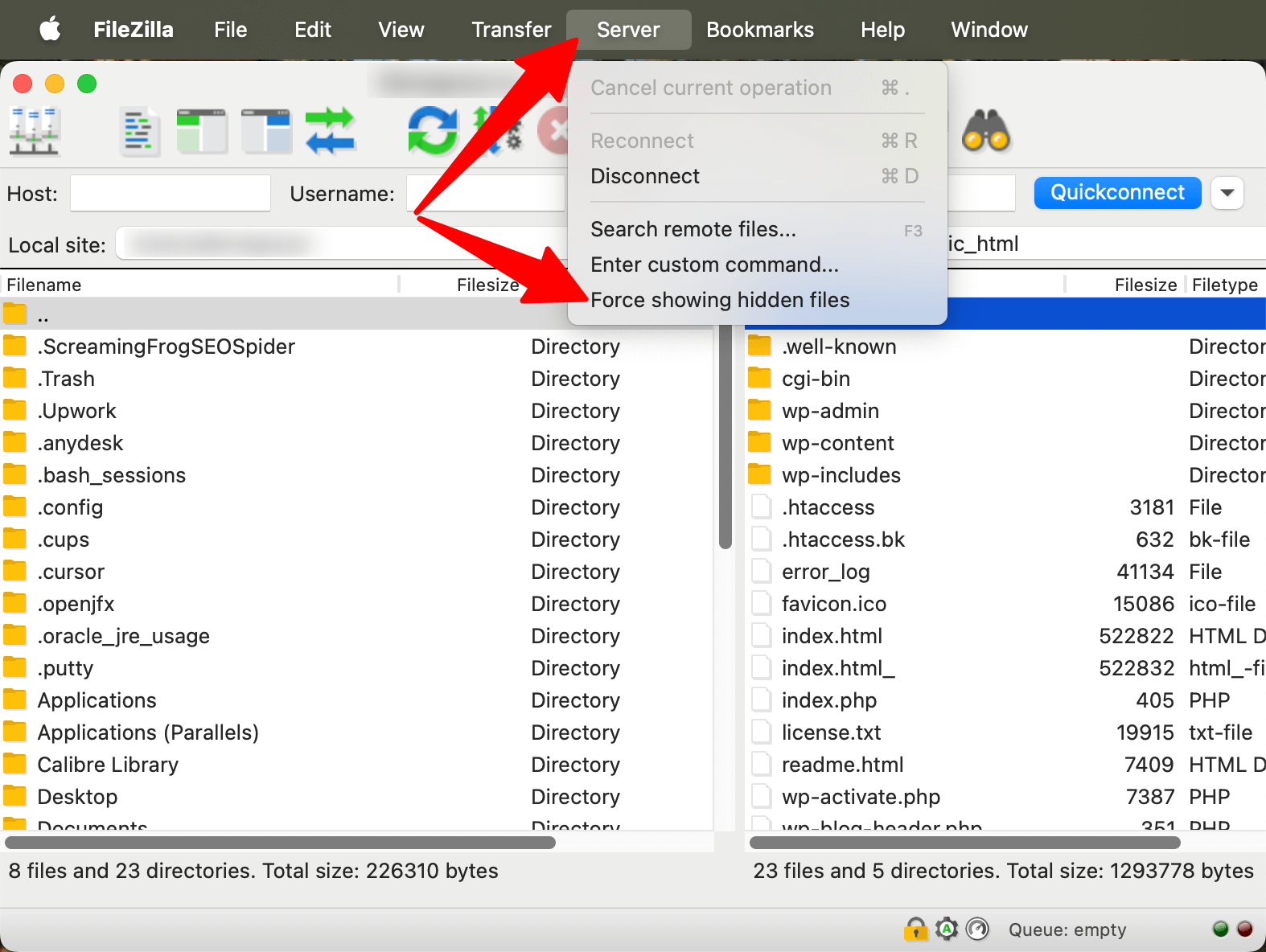
Task: Click the gear transfer-type icon in status bar
Action: (x=947, y=929)
